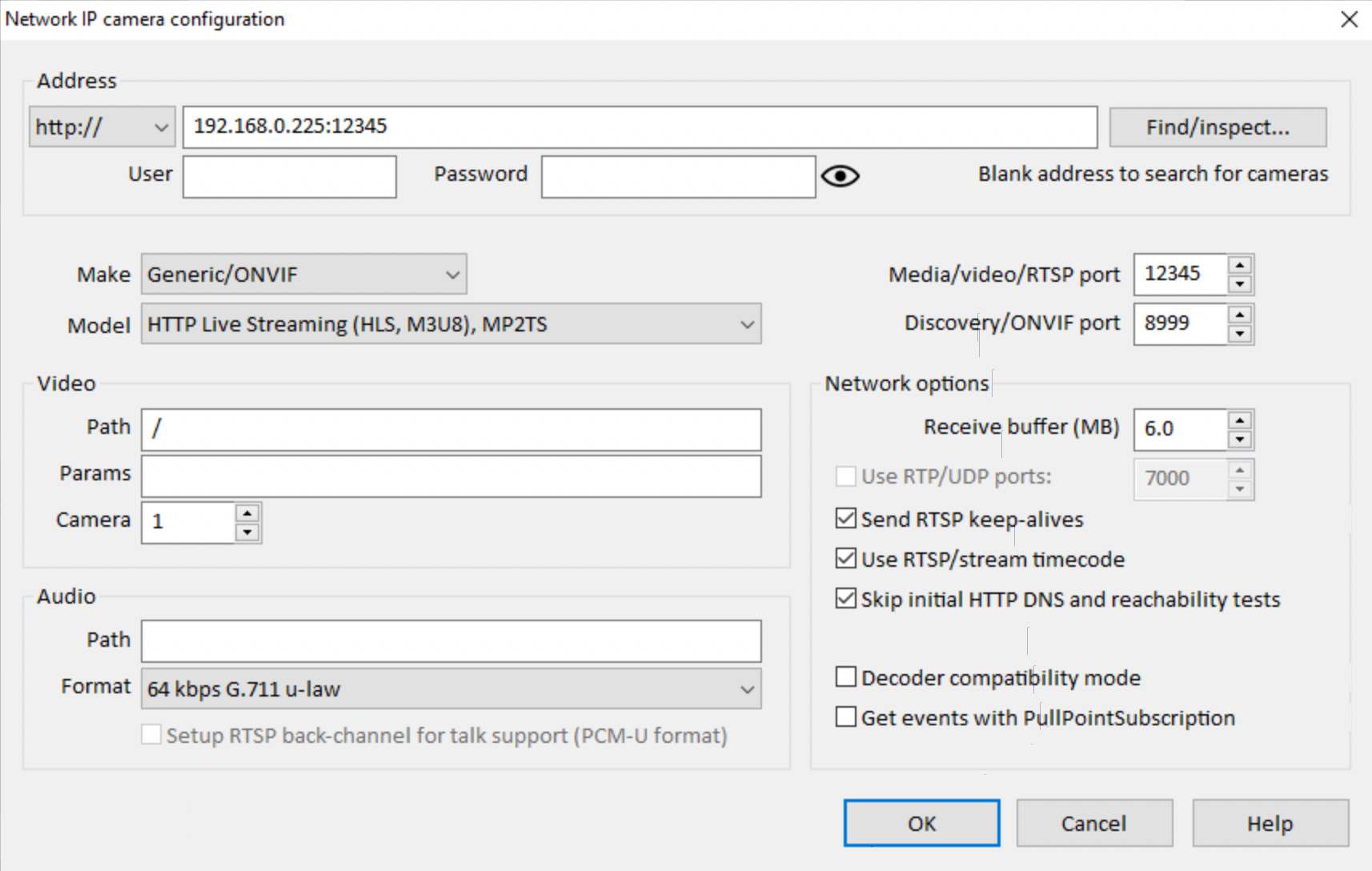Increase Receive buffer (MB) value

click(1240, 420)
